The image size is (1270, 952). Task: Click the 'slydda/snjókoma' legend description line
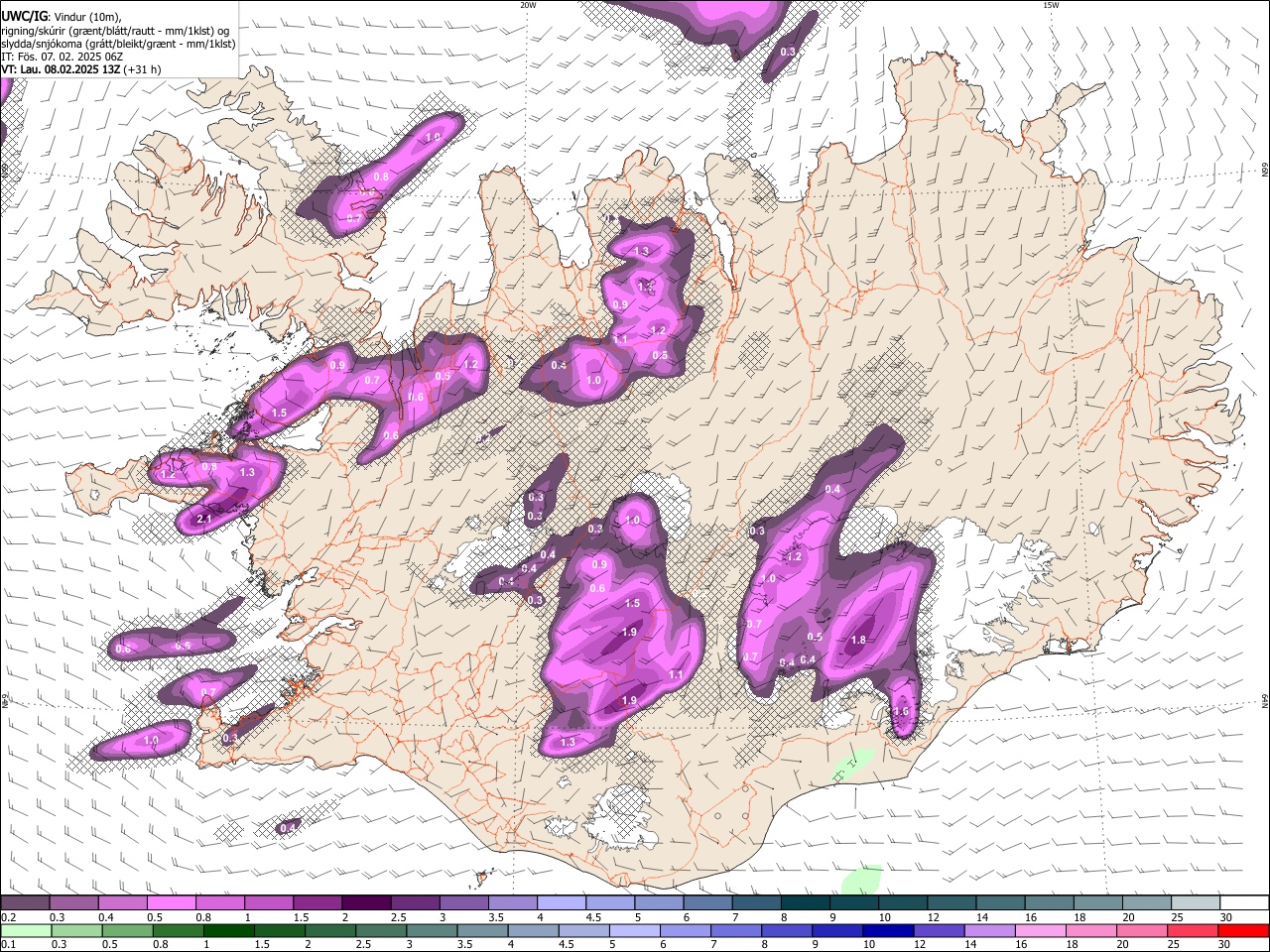pyautogui.click(x=118, y=44)
